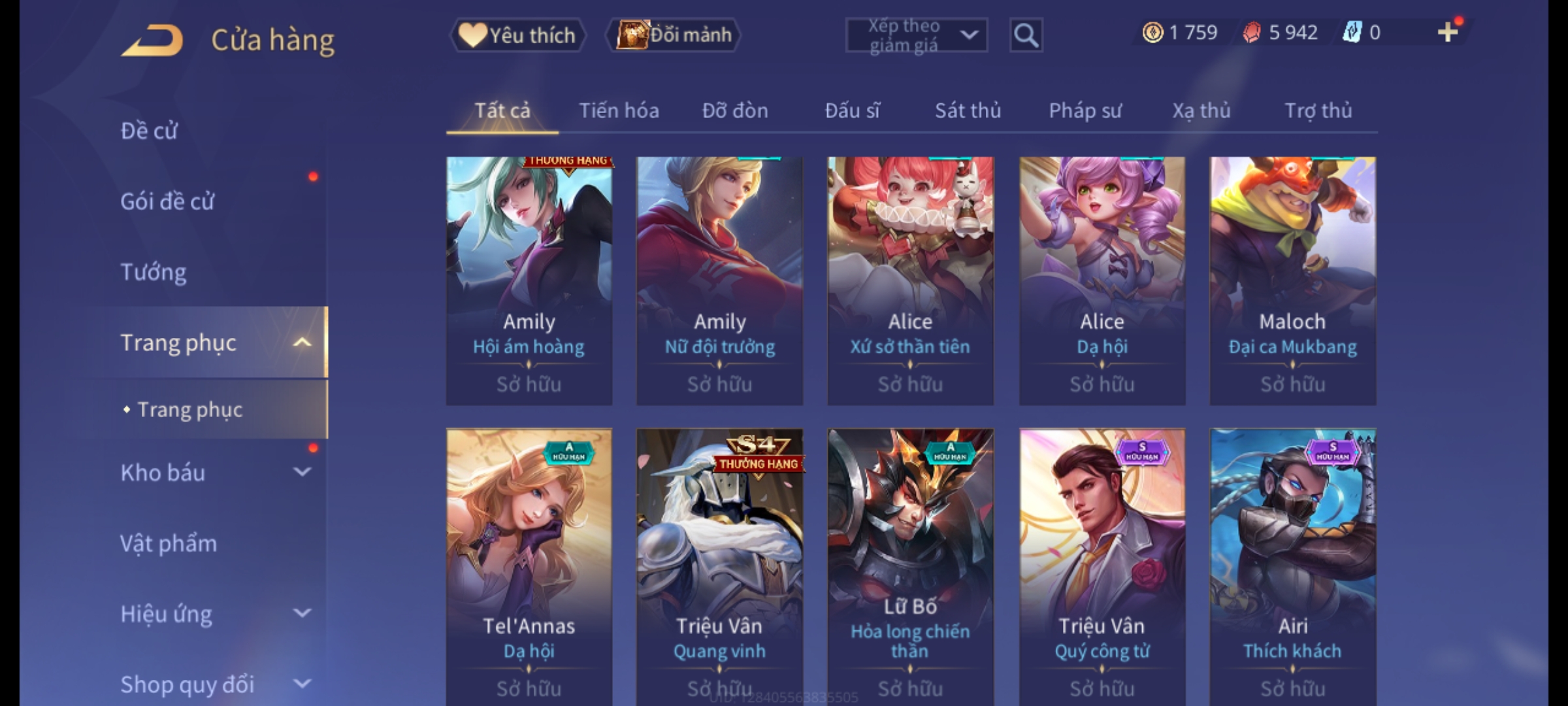Expand the Hiệu ứng sidebar section
The height and width of the screenshot is (706, 1568).
click(x=302, y=613)
